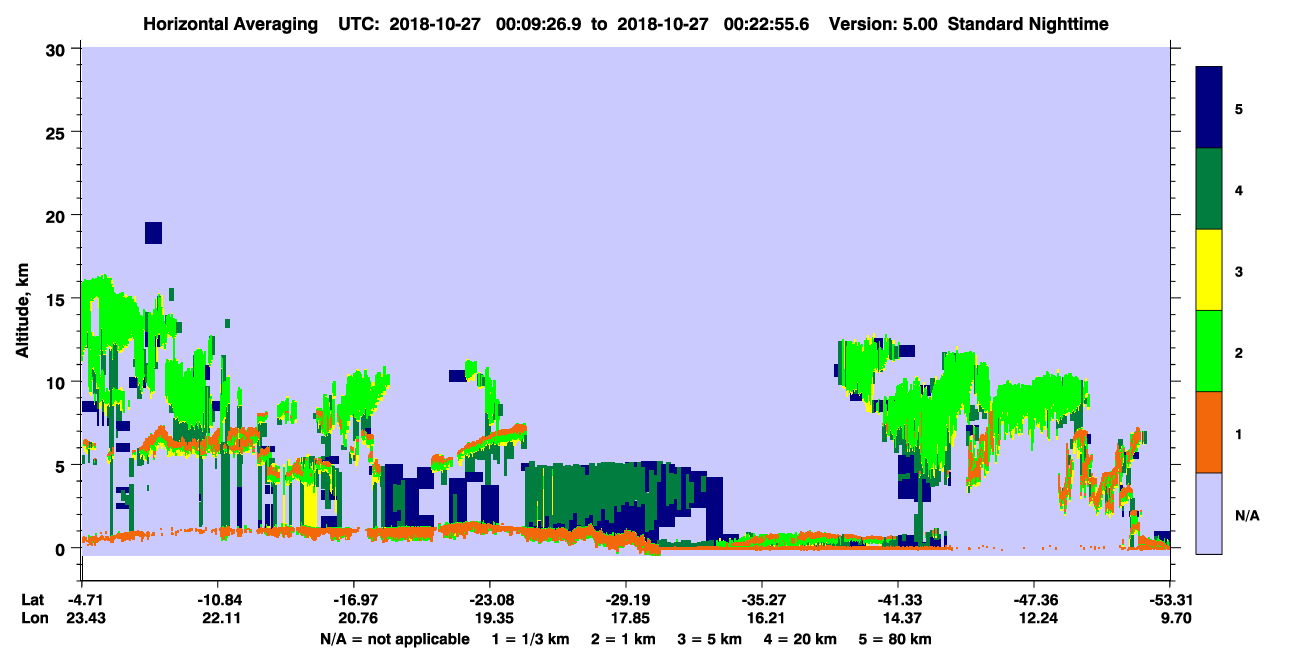The height and width of the screenshot is (667, 1300).
Task: Click the altitude tick label 20
Action: click(58, 215)
